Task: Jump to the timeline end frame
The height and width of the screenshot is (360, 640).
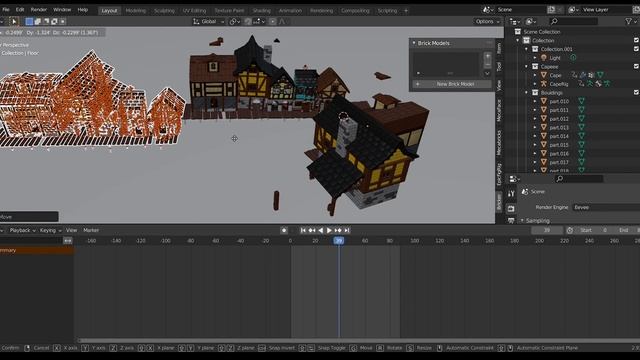Action: pos(347,230)
